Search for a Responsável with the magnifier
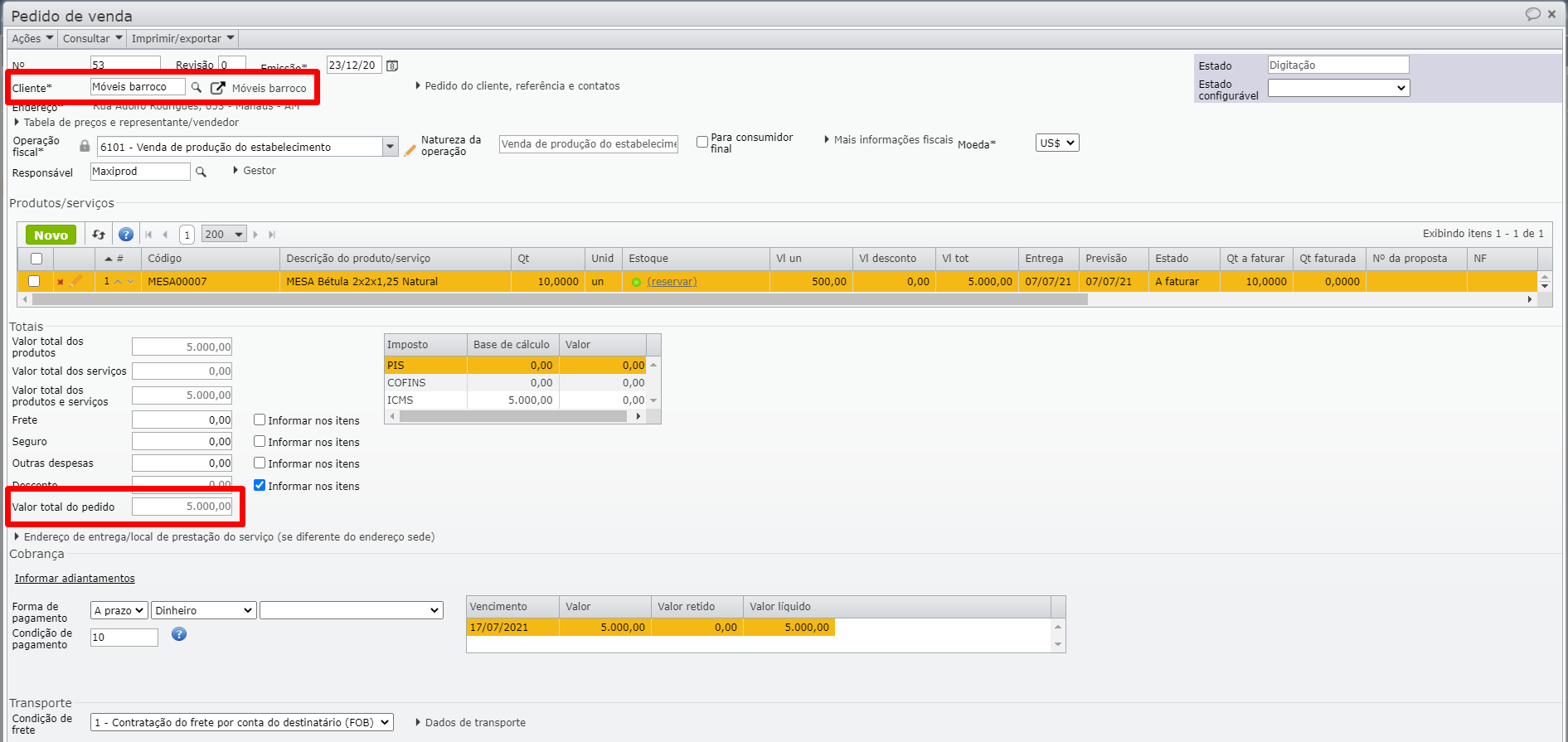This screenshot has height=742, width=1568. pos(201,172)
